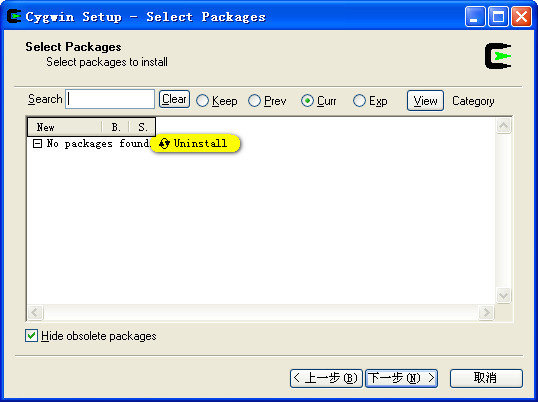This screenshot has height=402, width=538.
Task: Click the B. column header
Action: point(115,127)
